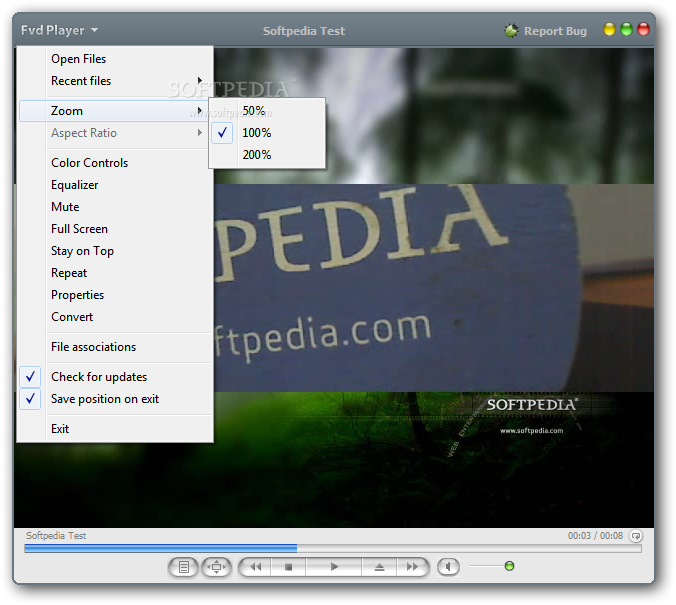Click Softpedia Test label above progress bar
The width and height of the screenshot is (676, 605).
point(56,536)
